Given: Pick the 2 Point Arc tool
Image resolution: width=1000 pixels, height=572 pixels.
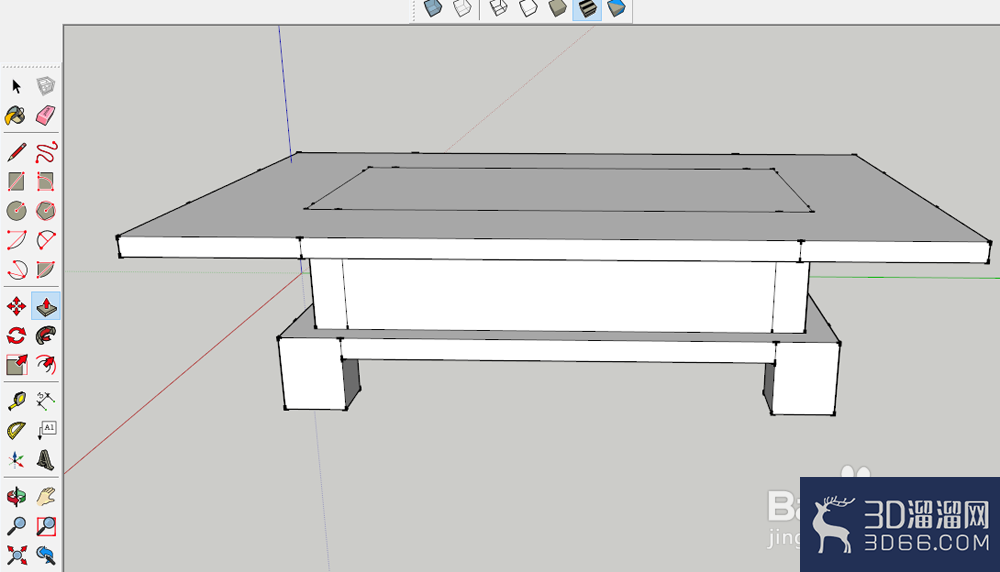Looking at the screenshot, I should point(46,240).
